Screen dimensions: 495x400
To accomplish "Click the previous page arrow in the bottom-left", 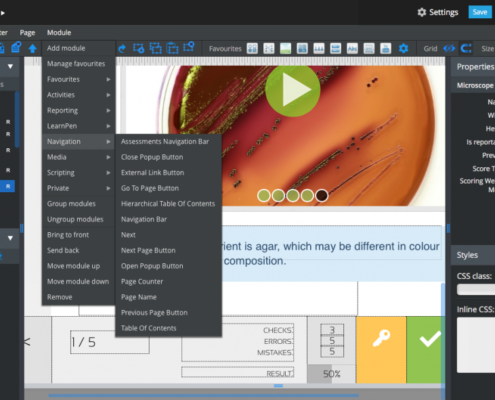I will tap(27, 342).
